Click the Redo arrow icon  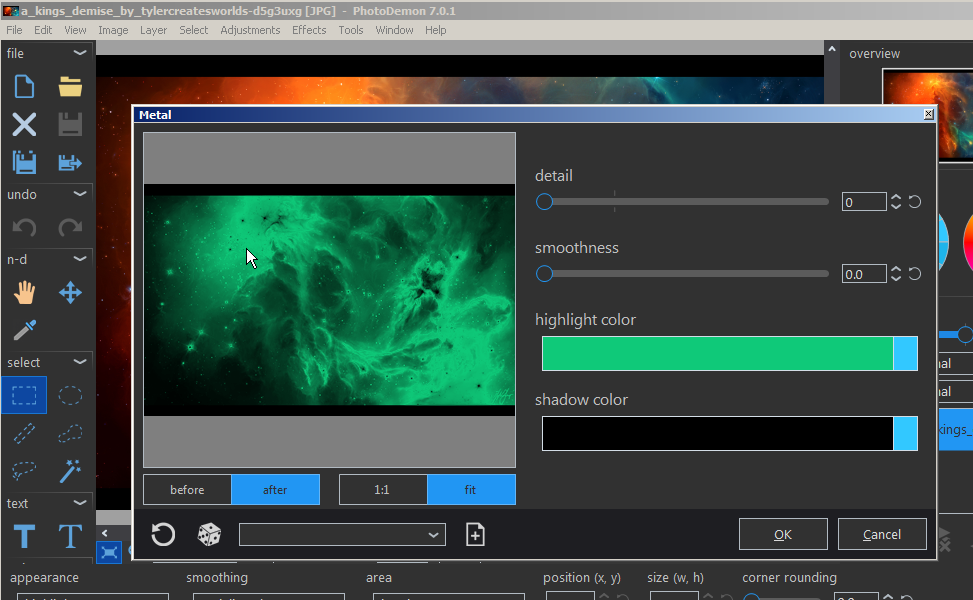click(x=70, y=227)
